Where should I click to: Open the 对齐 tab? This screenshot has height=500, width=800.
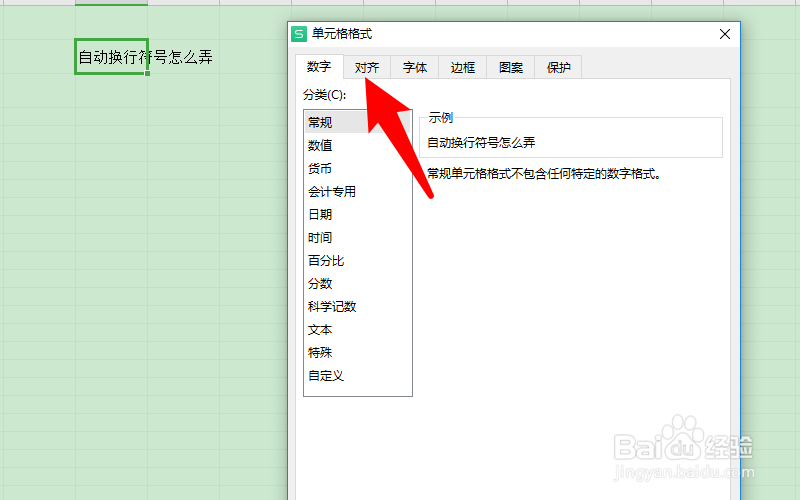tap(366, 67)
